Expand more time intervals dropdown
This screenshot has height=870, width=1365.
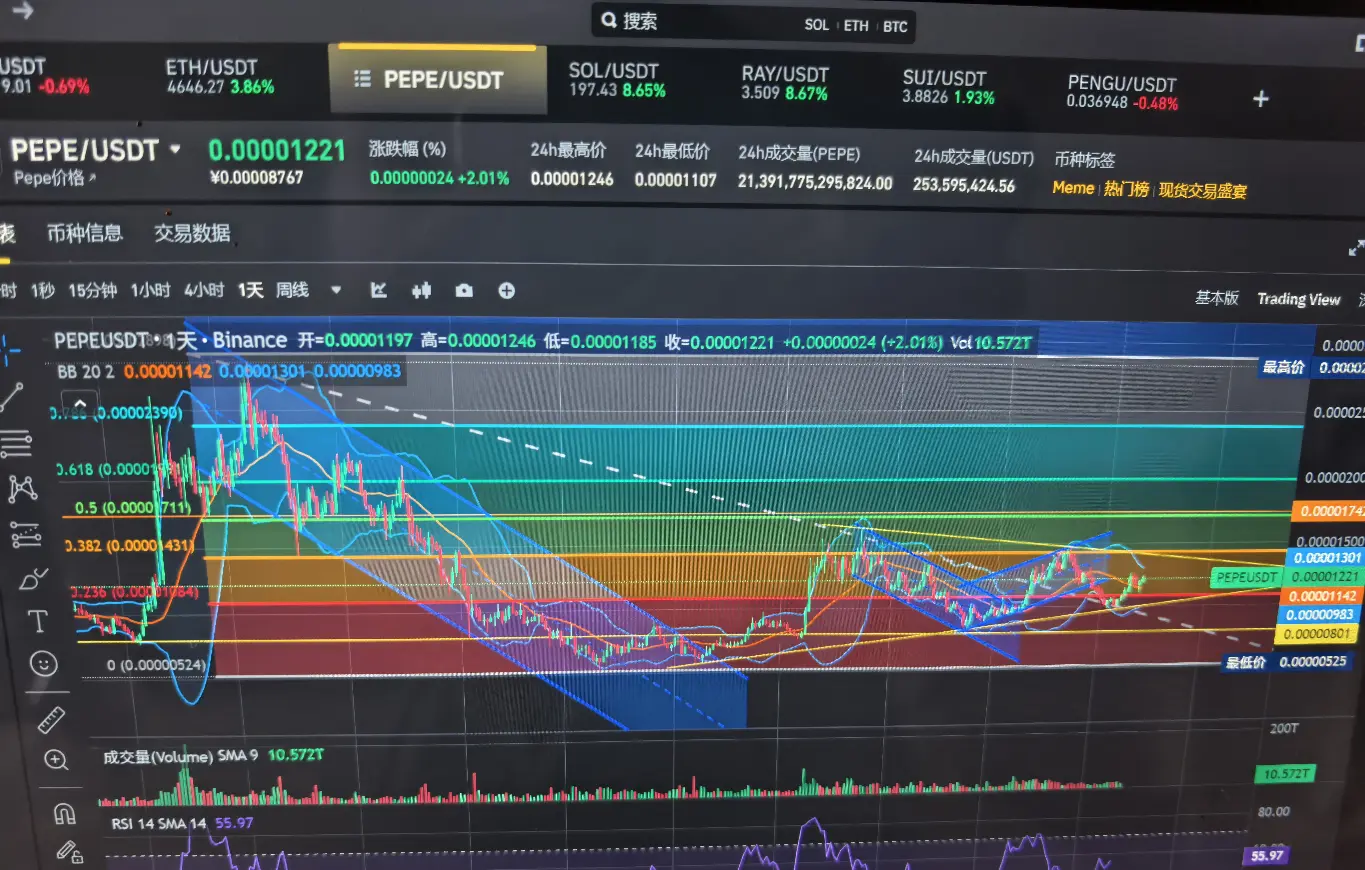coord(336,290)
